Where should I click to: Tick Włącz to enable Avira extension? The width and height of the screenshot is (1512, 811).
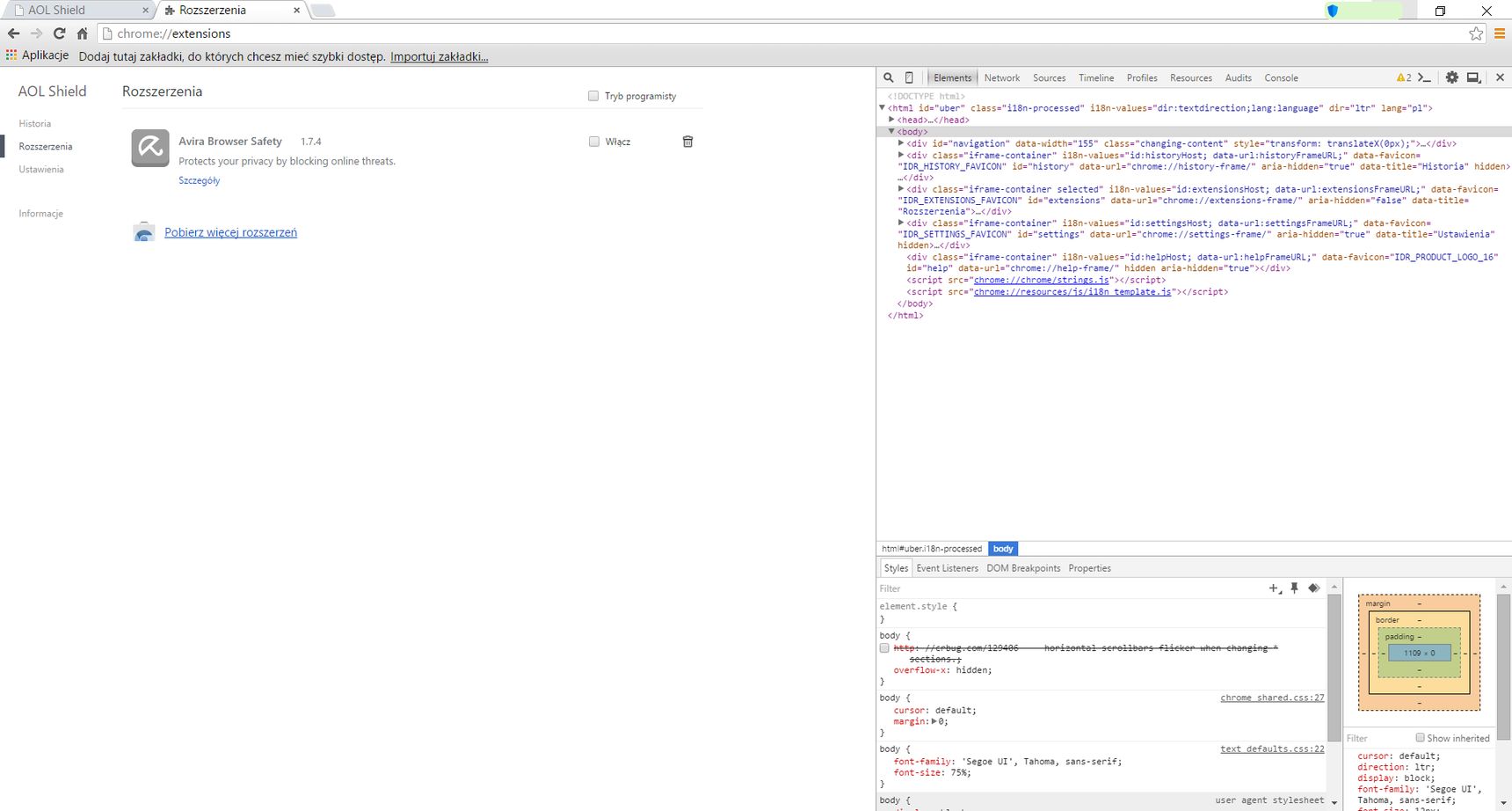(x=594, y=142)
